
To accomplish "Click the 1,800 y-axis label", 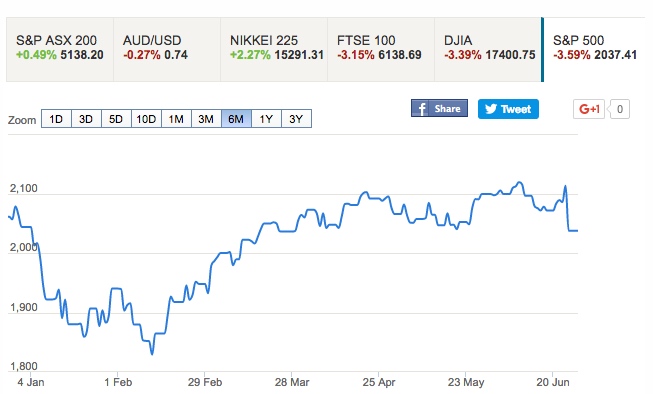I will pyautogui.click(x=24, y=366).
